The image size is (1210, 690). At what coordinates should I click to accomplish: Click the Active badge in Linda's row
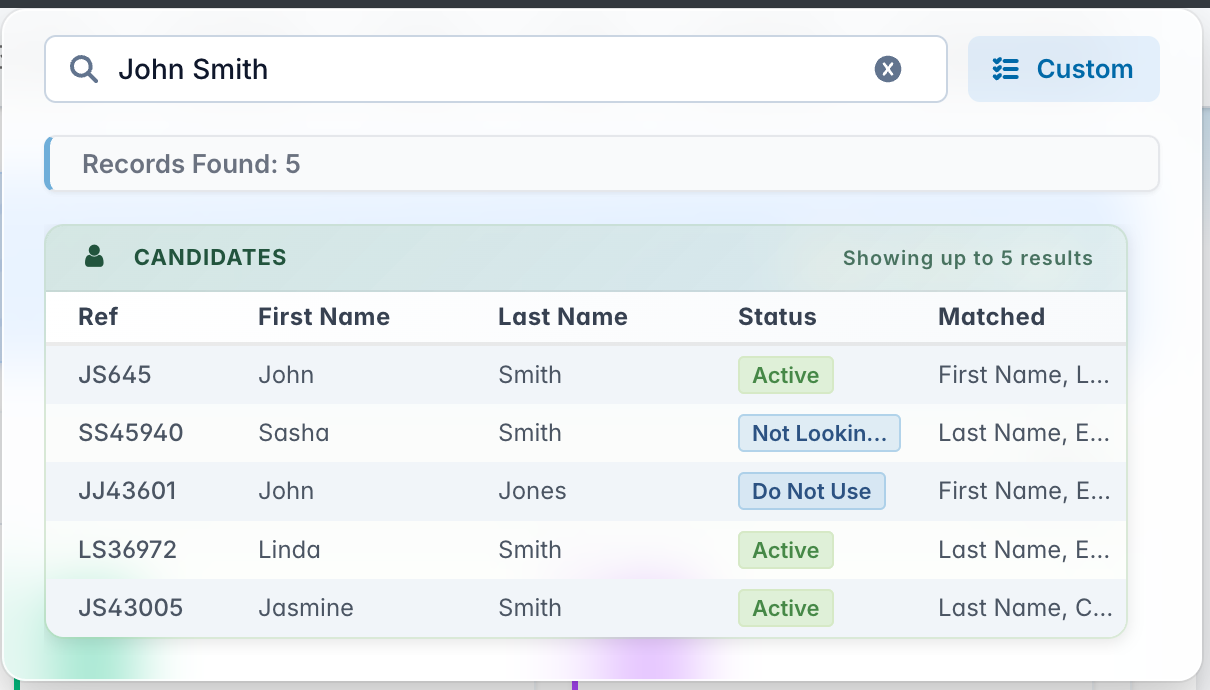coord(786,550)
